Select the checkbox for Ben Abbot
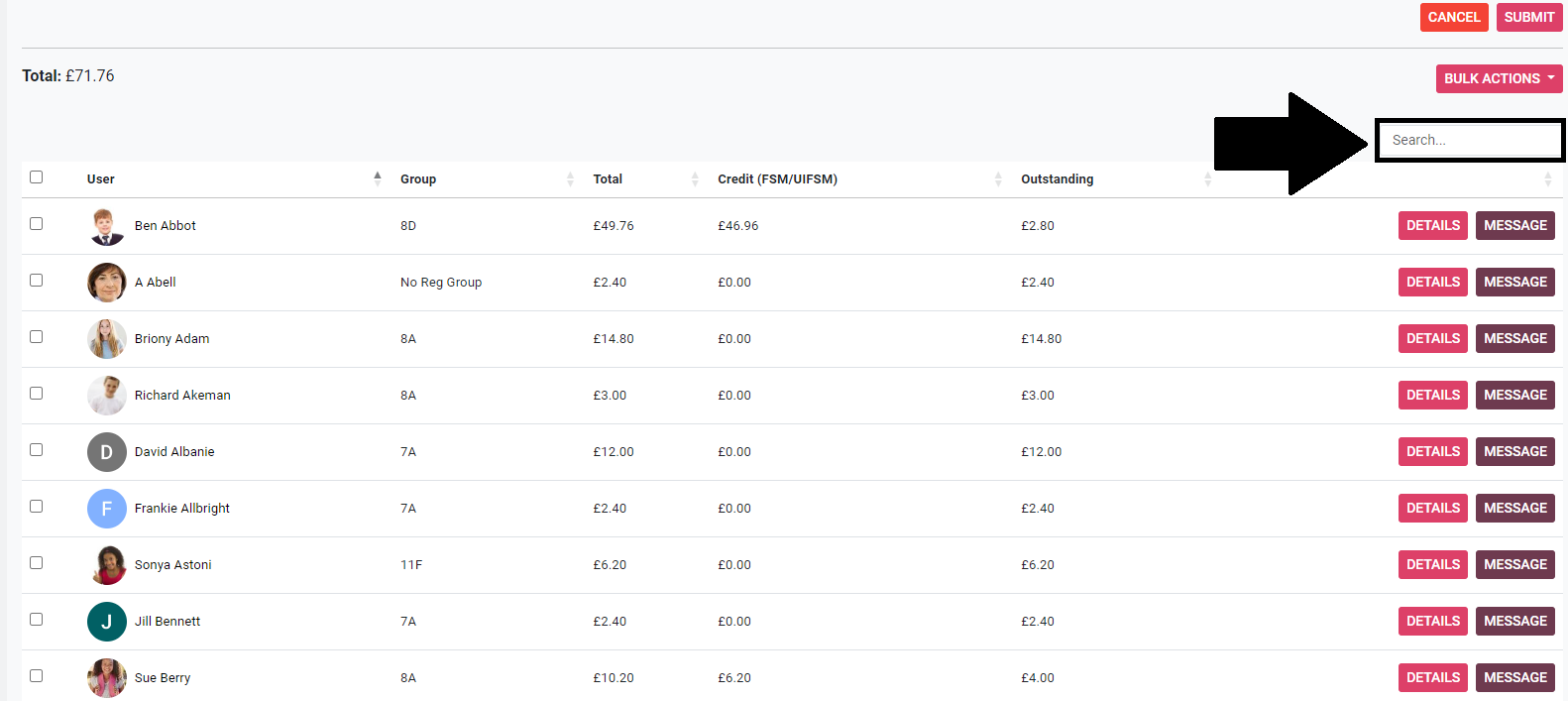This screenshot has height=701, width=1568. pyautogui.click(x=37, y=224)
